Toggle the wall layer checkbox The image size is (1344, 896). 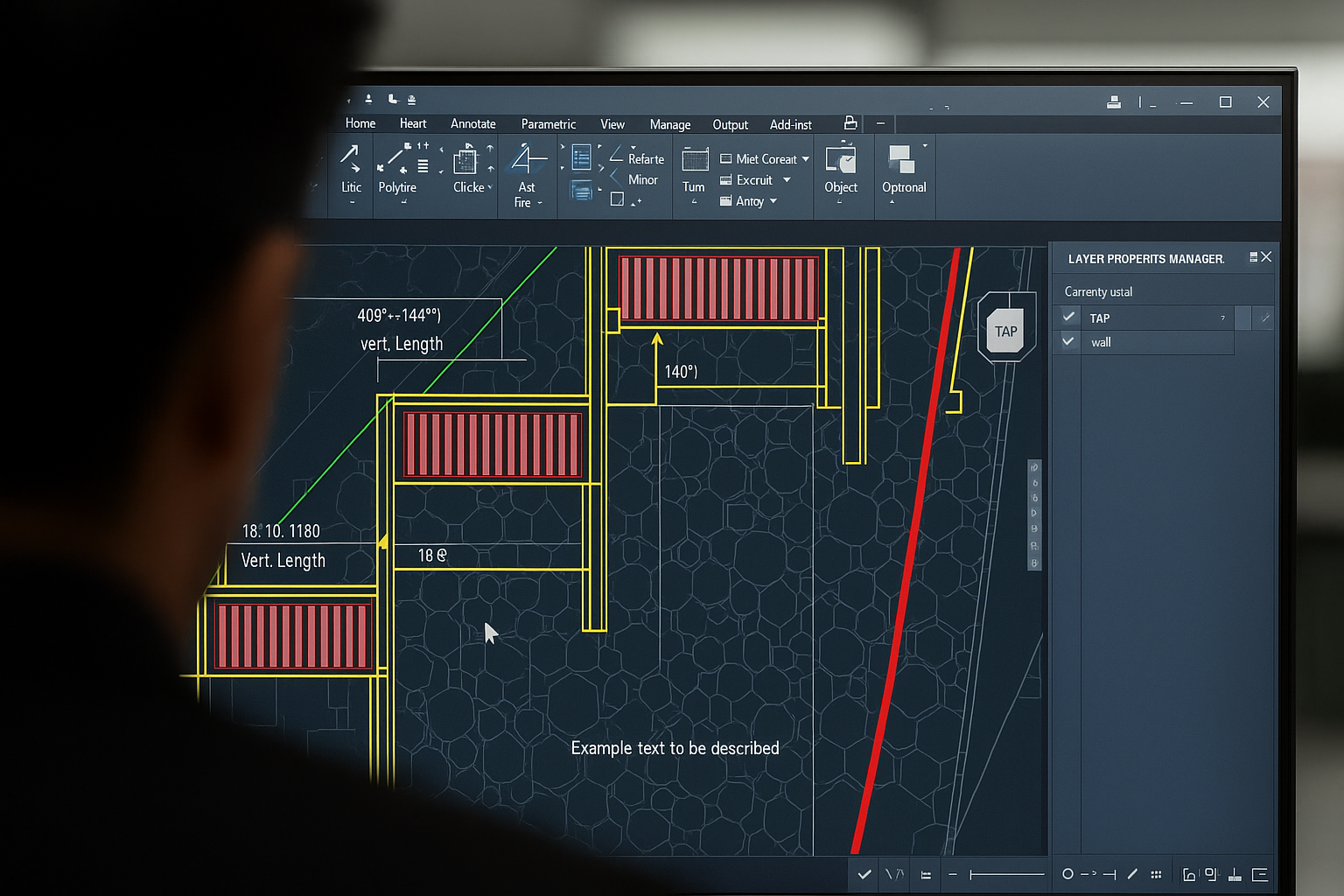pos(1069,342)
